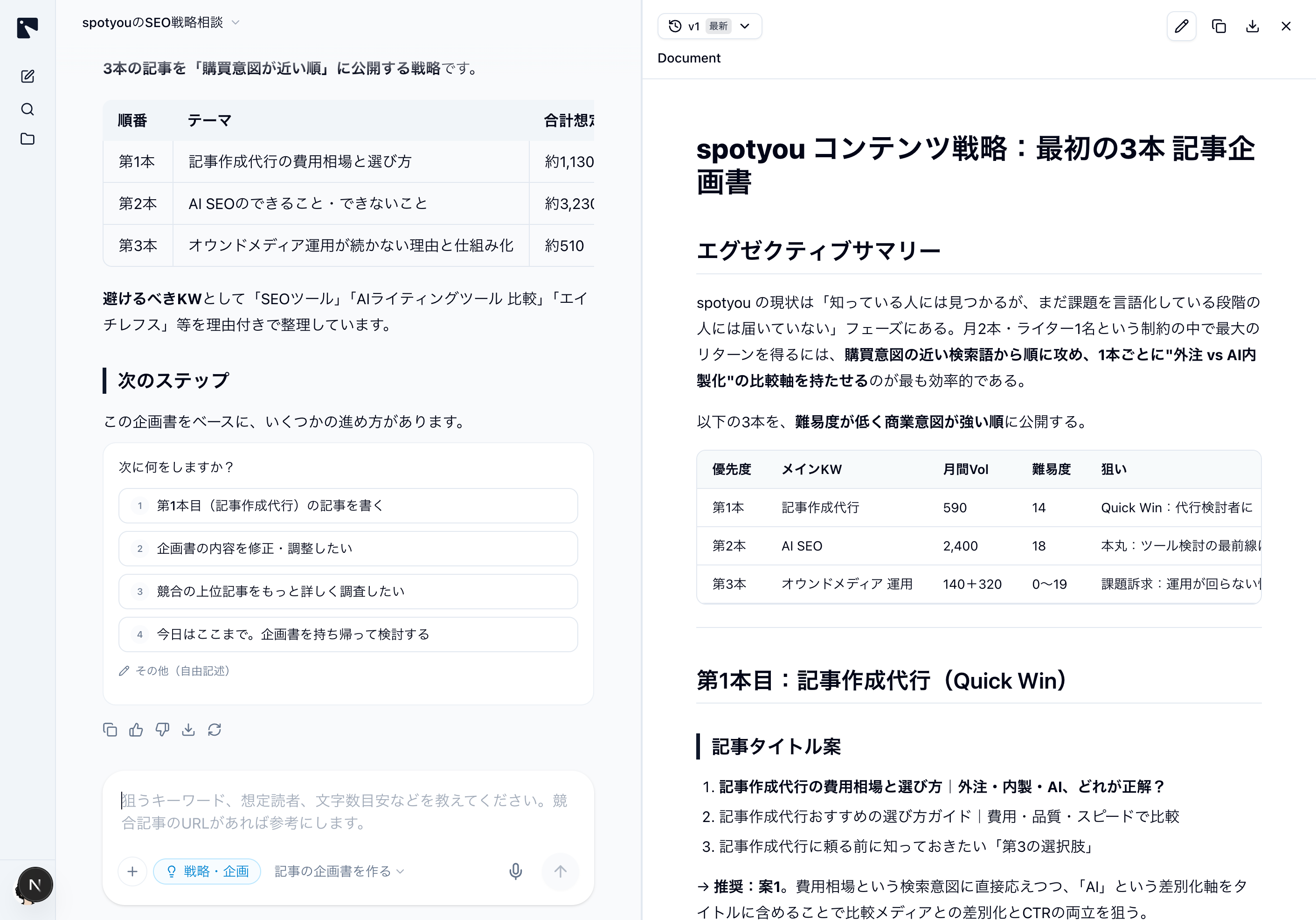Give thumbs down to the response
This screenshot has width=1316, height=920.
pyautogui.click(x=162, y=730)
